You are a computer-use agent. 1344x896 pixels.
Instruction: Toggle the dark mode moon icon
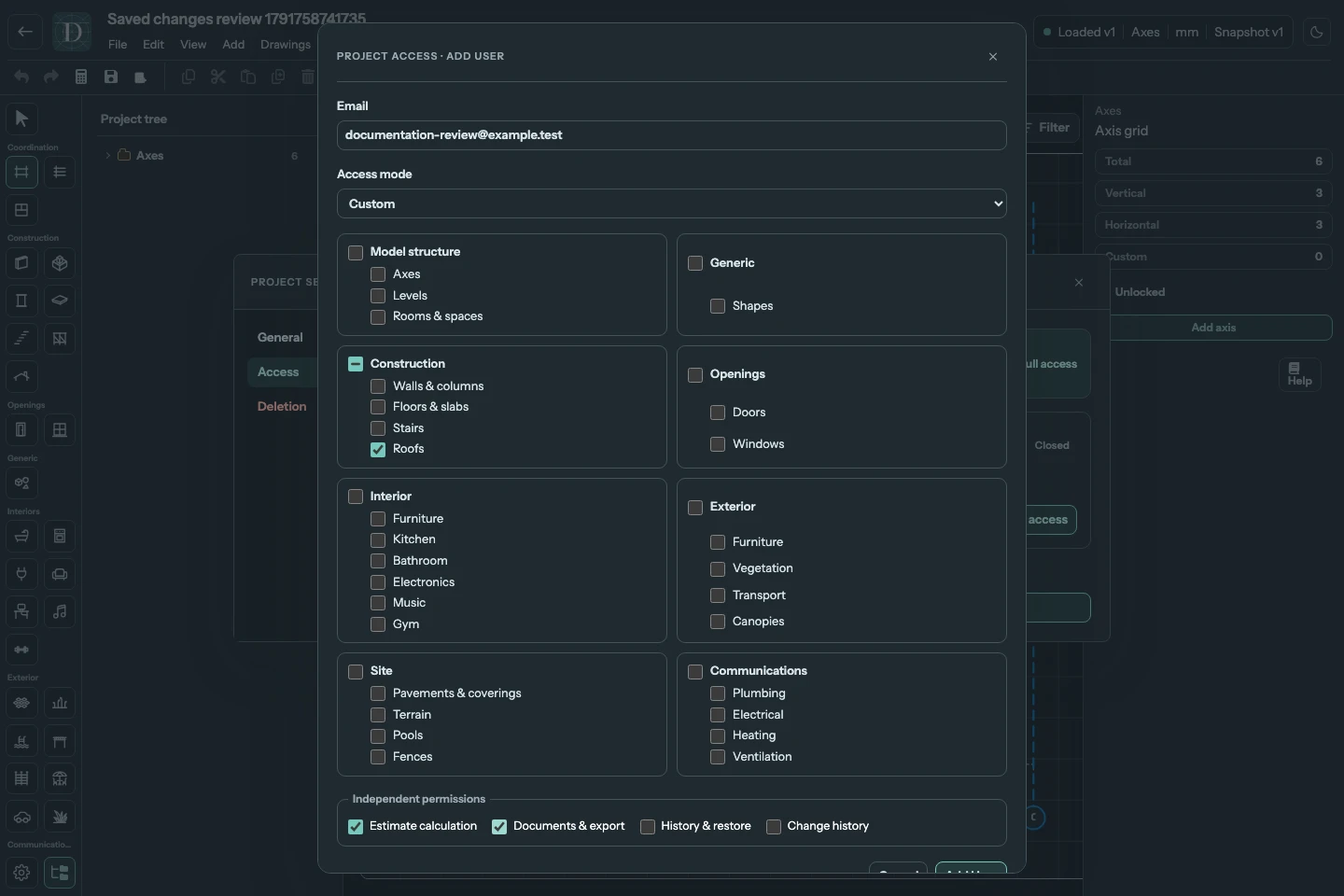(x=1317, y=32)
